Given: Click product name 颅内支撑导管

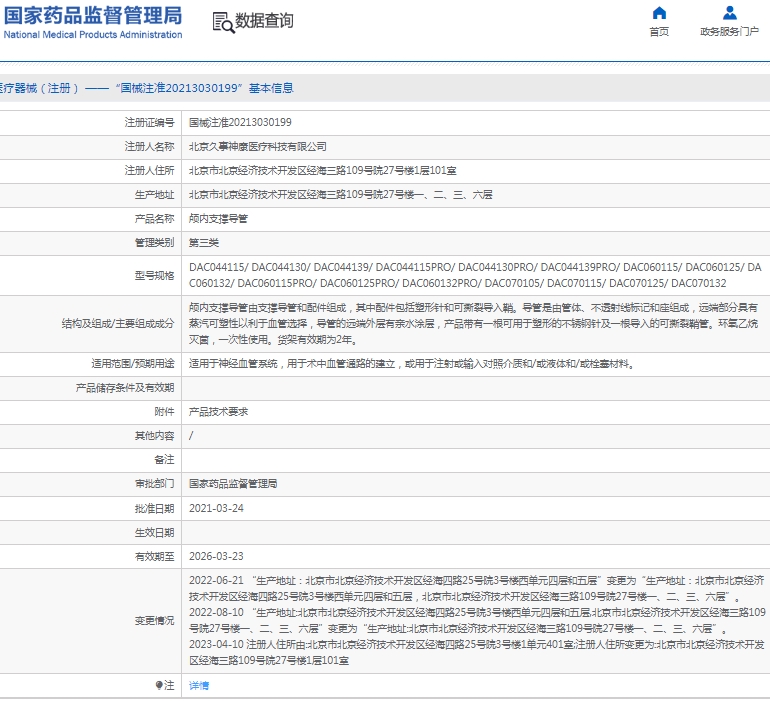Looking at the screenshot, I should tap(219, 219).
